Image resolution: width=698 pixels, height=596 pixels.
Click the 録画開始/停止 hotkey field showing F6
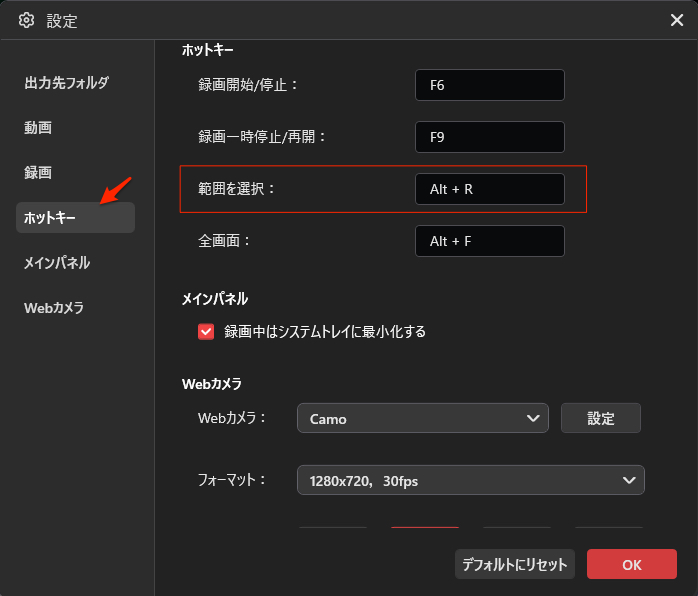click(x=489, y=85)
